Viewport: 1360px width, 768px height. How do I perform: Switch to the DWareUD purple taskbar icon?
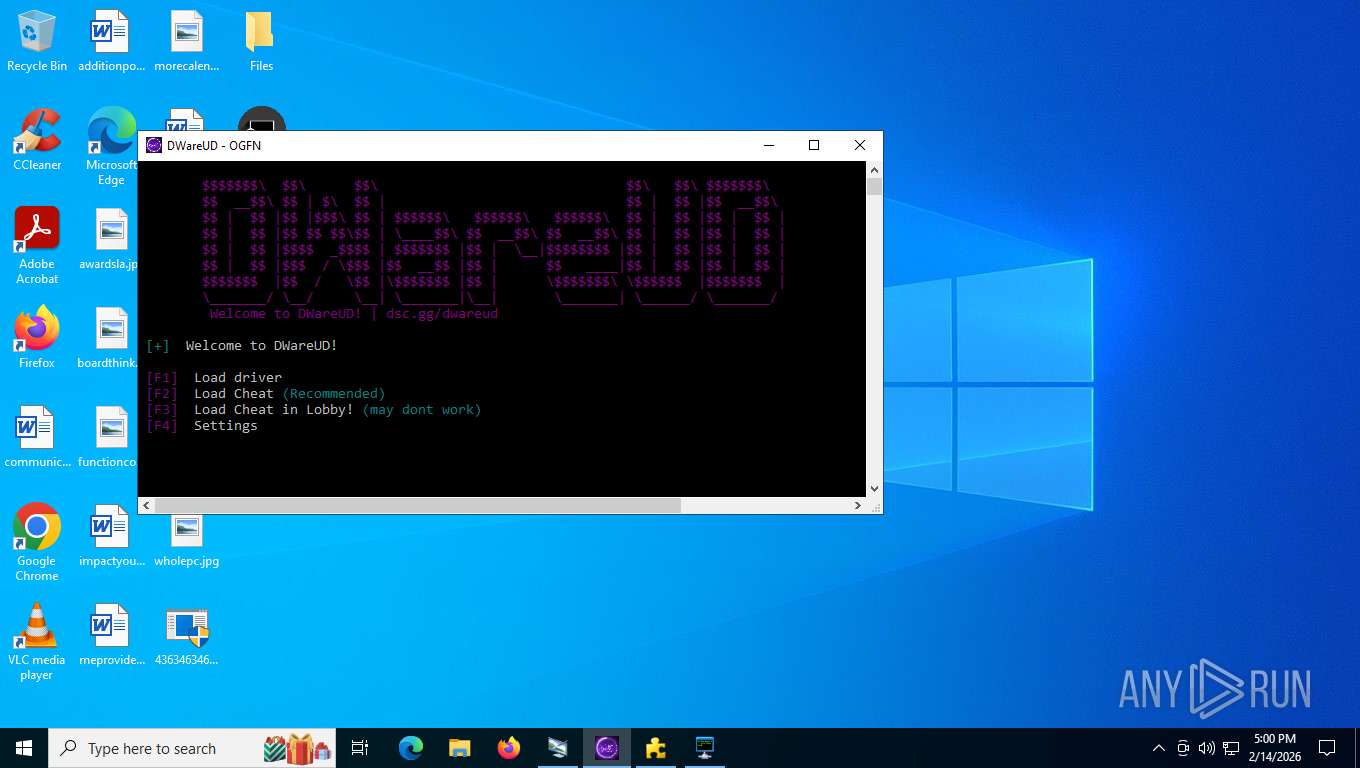[x=607, y=748]
